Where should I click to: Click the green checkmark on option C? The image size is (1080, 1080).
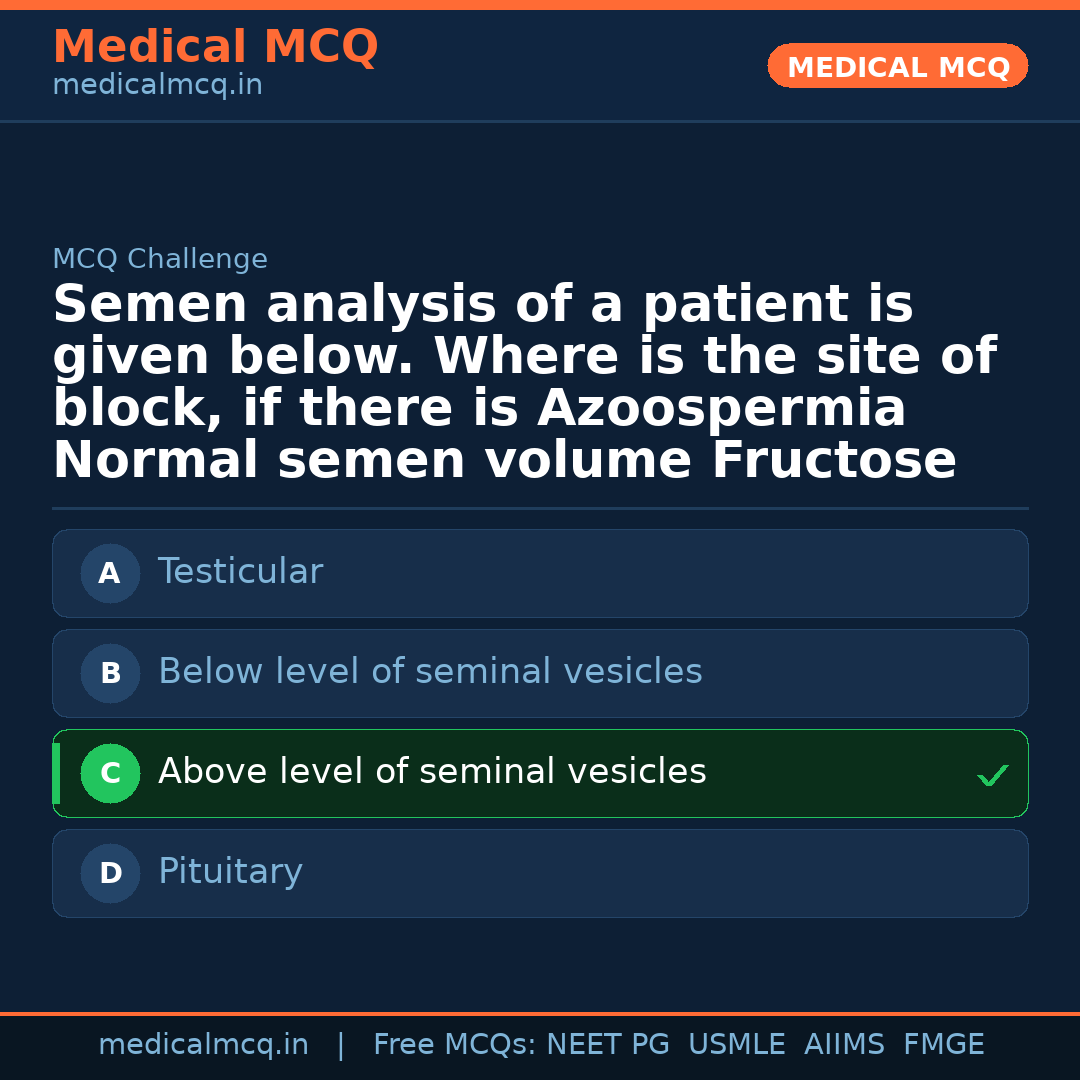(992, 775)
